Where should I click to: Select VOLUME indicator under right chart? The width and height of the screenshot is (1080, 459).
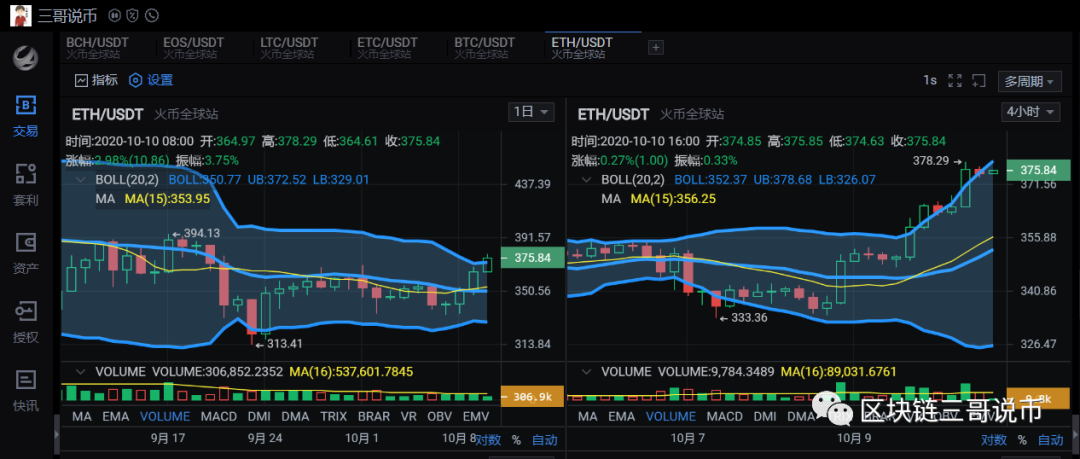click(671, 416)
